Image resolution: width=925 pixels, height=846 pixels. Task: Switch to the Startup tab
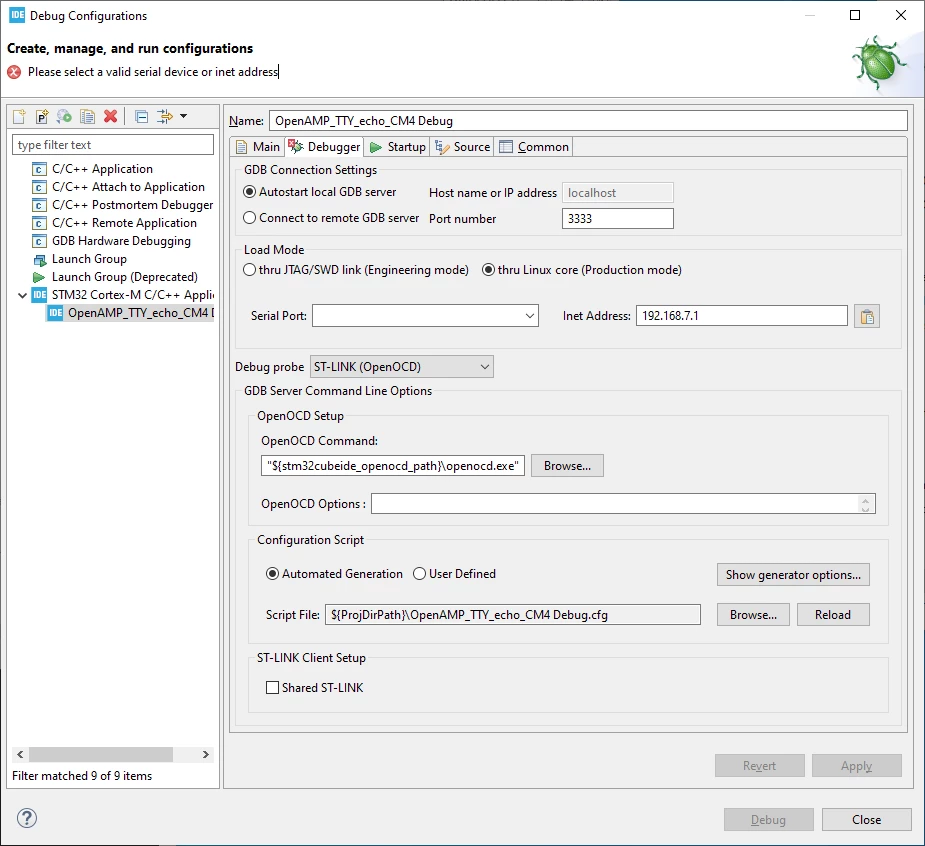pos(397,147)
